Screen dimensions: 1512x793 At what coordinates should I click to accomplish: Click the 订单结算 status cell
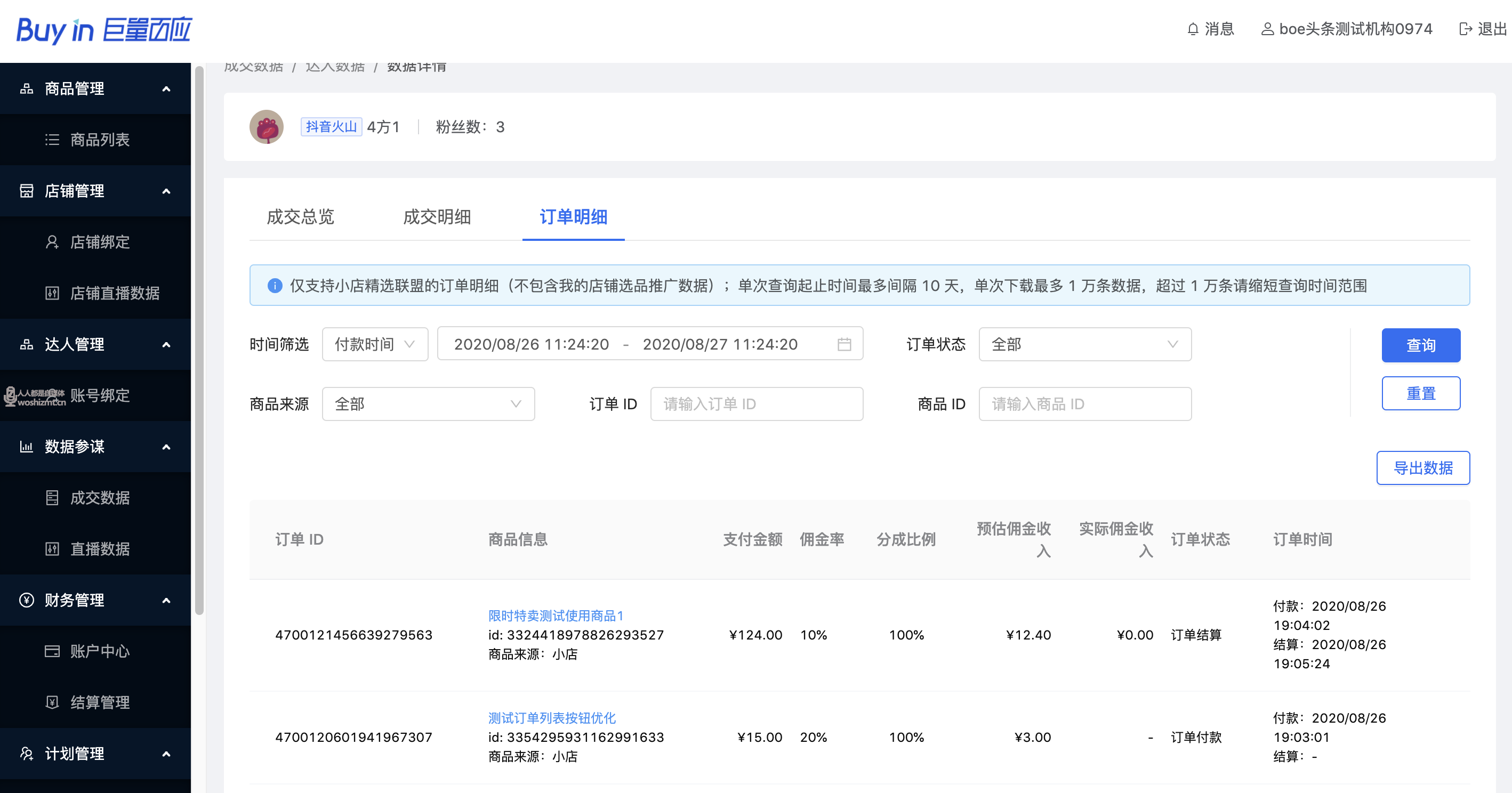(x=1196, y=635)
